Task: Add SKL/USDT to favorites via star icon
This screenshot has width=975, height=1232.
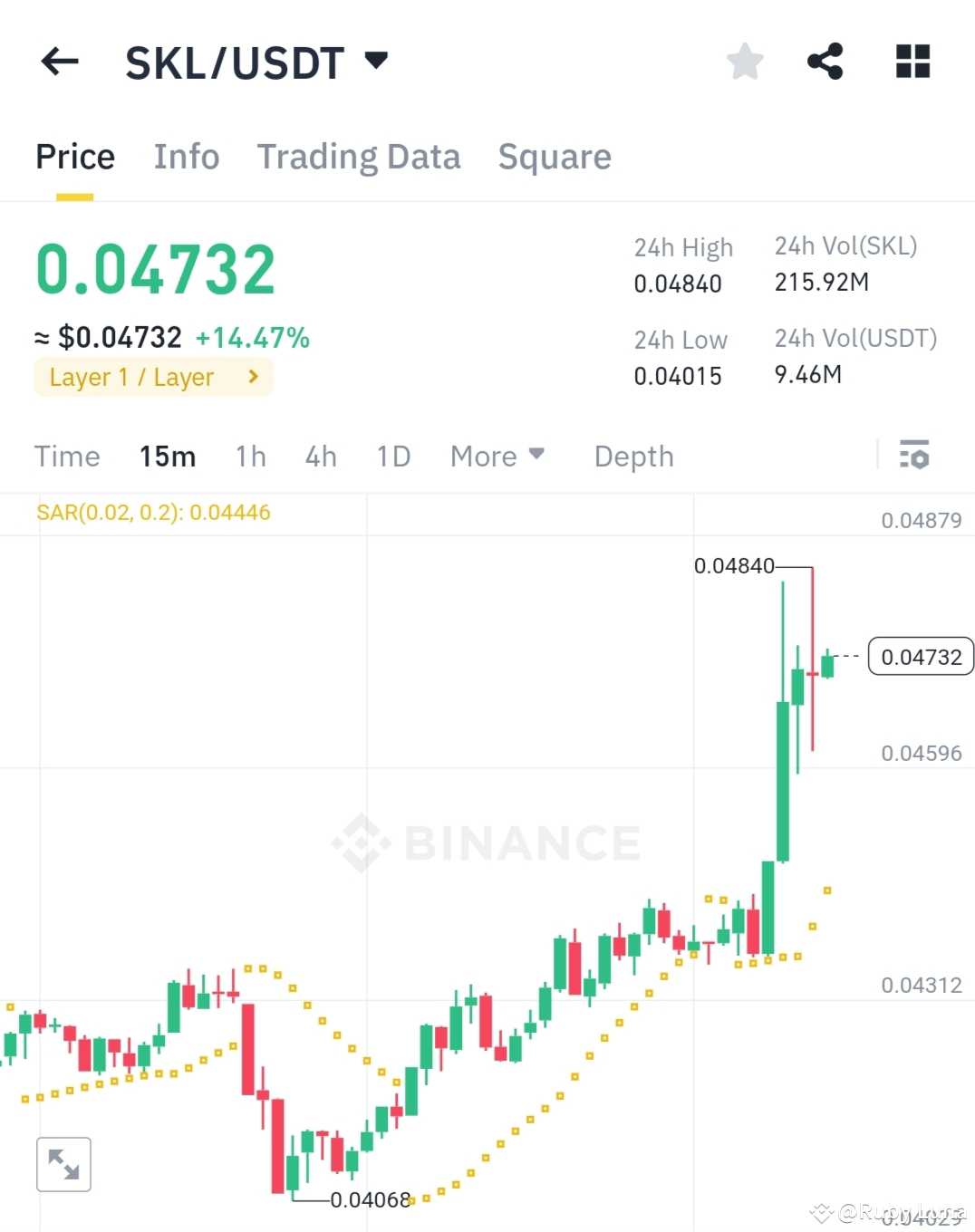Action: [744, 61]
